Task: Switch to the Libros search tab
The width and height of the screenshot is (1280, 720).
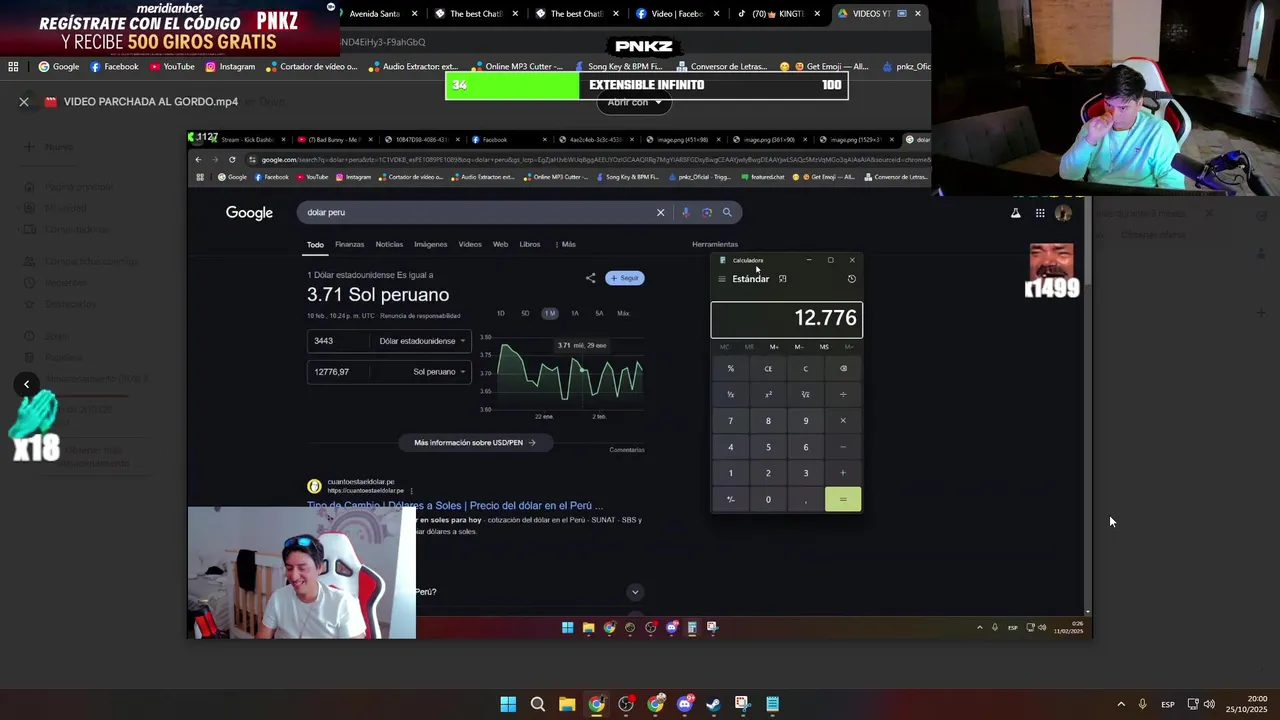Action: [x=530, y=244]
